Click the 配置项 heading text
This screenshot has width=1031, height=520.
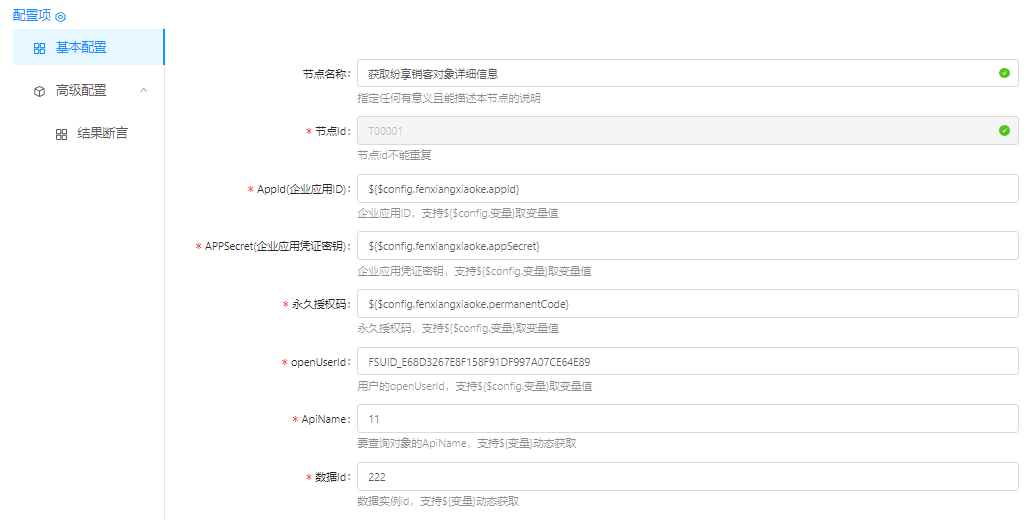31,16
